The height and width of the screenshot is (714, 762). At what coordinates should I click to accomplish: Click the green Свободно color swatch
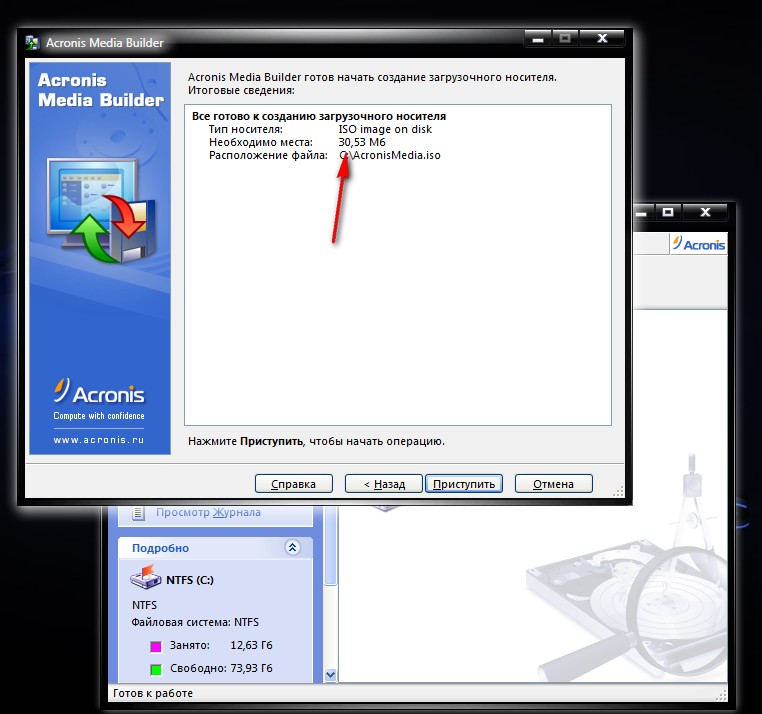[x=156, y=668]
